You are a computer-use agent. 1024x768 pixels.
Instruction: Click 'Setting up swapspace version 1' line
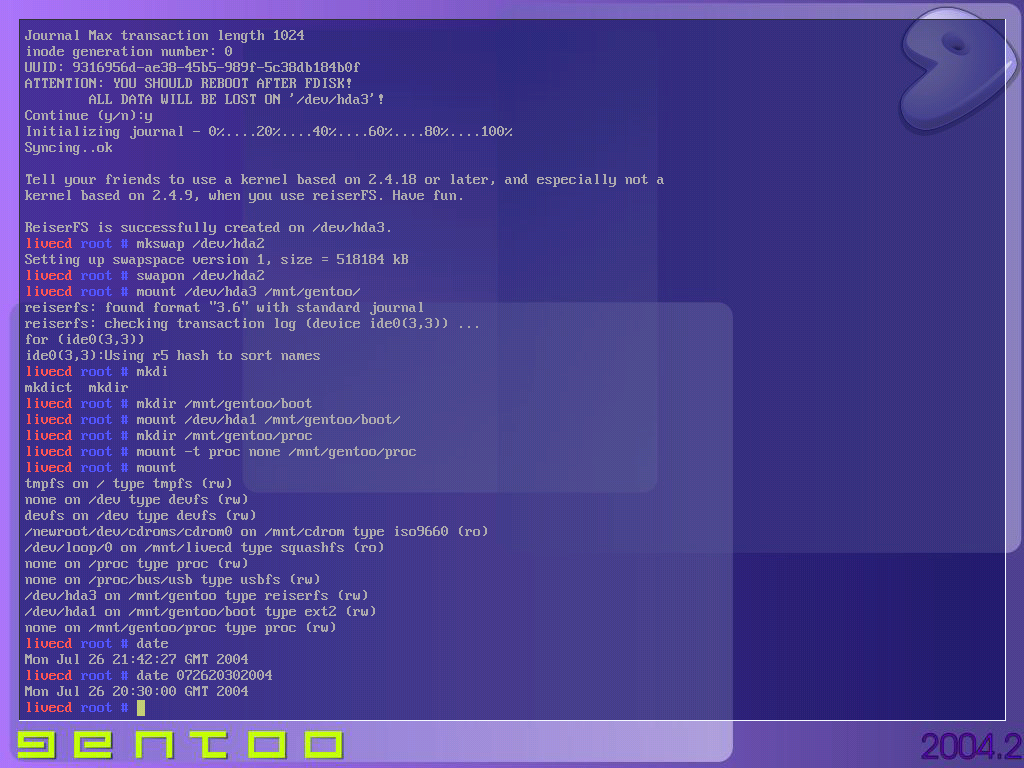pos(216,260)
